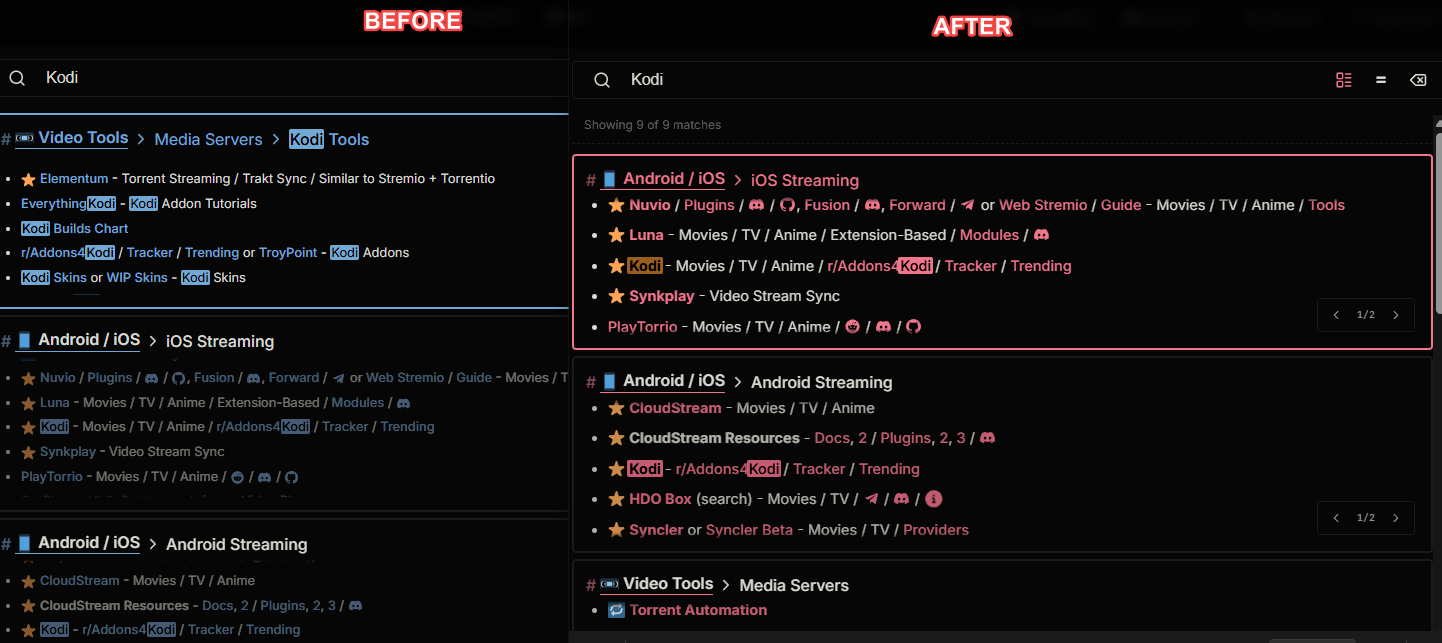This screenshot has height=643, width=1442.
Task: Open Luna Discord icon in AFTER panel
Action: pos(1041,235)
